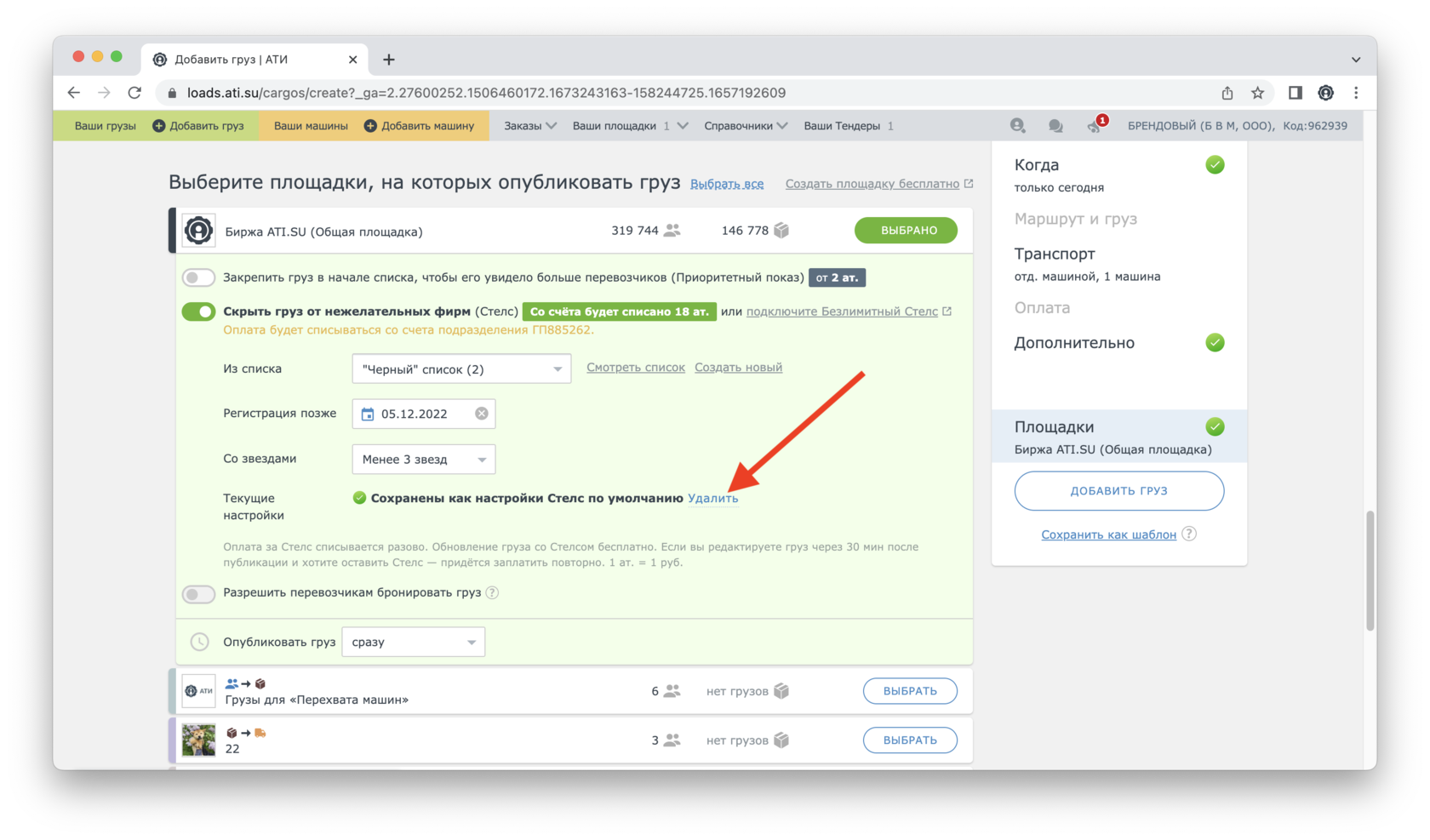Toggle Stealth 'Скрыть груз' switch off
Screen dimensions: 1430x840
click(198, 311)
